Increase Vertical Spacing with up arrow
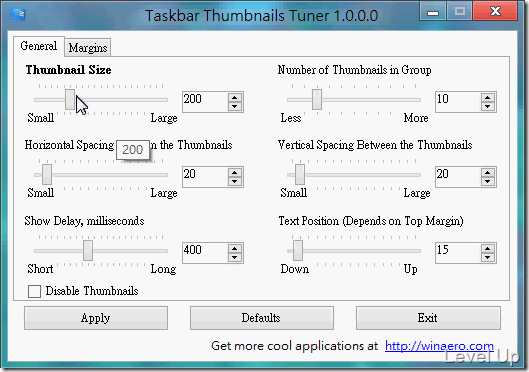 (x=488, y=173)
